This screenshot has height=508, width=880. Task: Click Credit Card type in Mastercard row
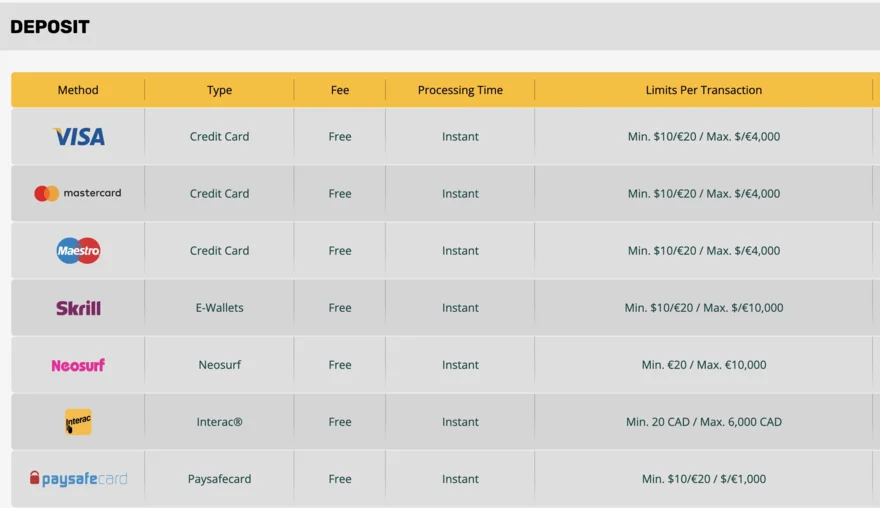click(x=219, y=194)
